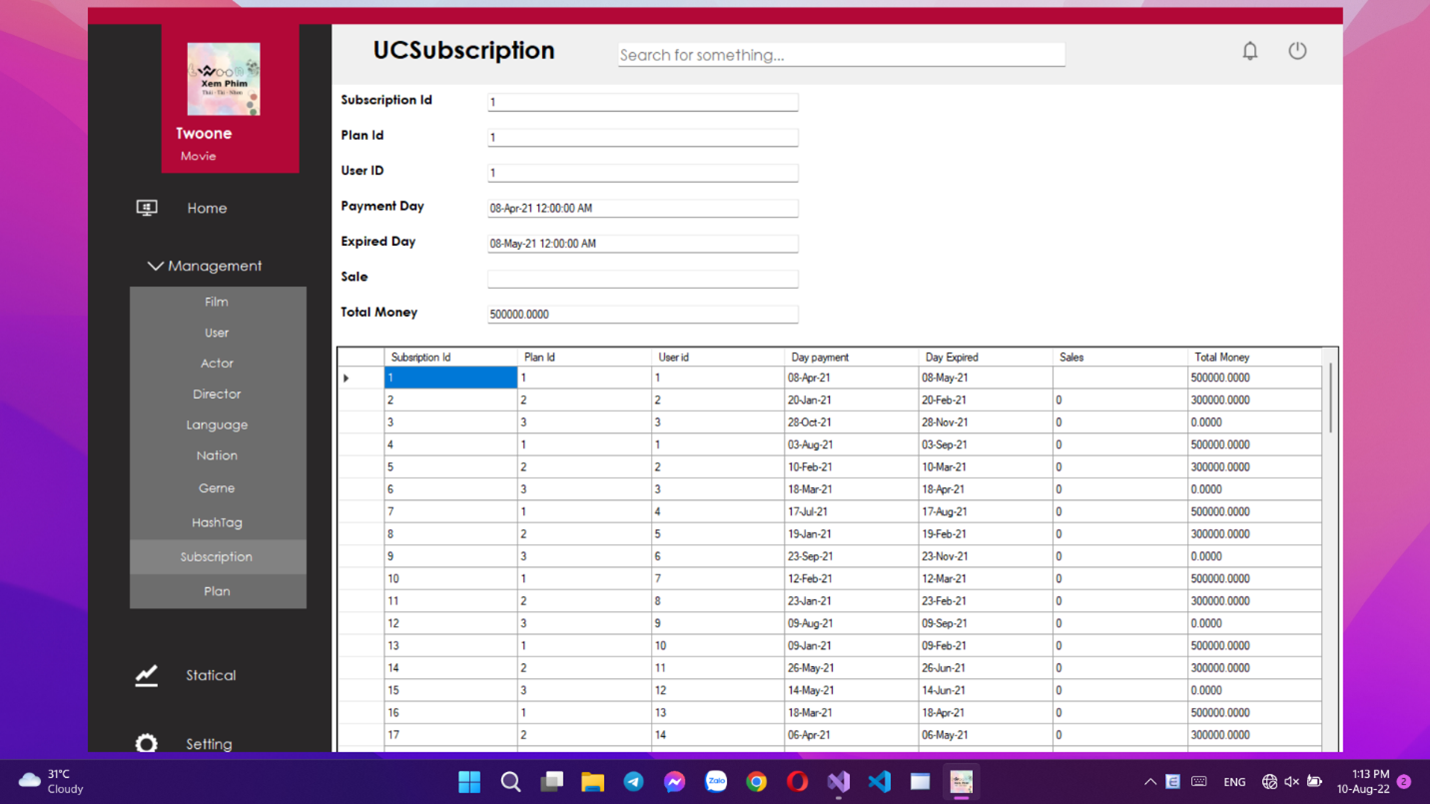Open the Setting section

[x=209, y=744]
